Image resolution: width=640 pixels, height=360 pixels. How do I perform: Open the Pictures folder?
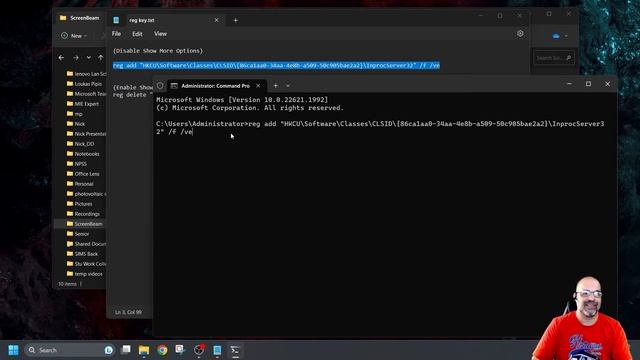80,204
